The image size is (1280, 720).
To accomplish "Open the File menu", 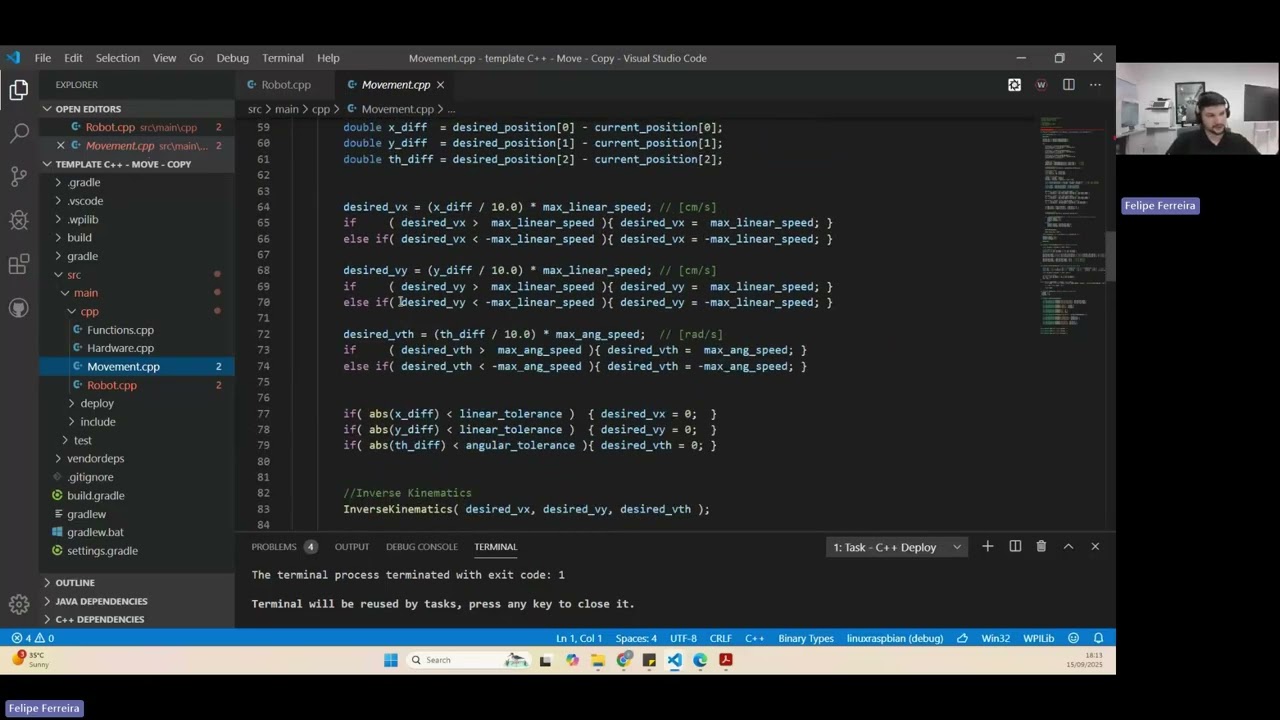I will click(x=43, y=58).
